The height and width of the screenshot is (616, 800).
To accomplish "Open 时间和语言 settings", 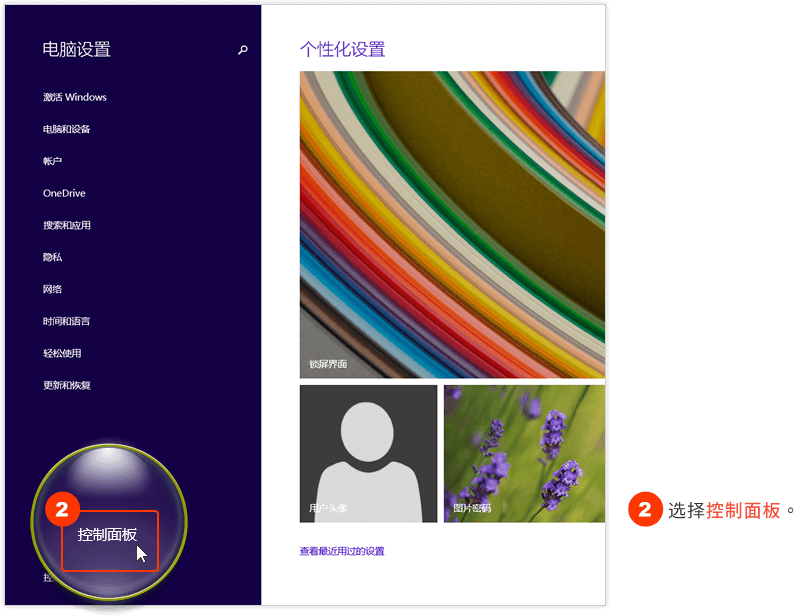I will (67, 321).
